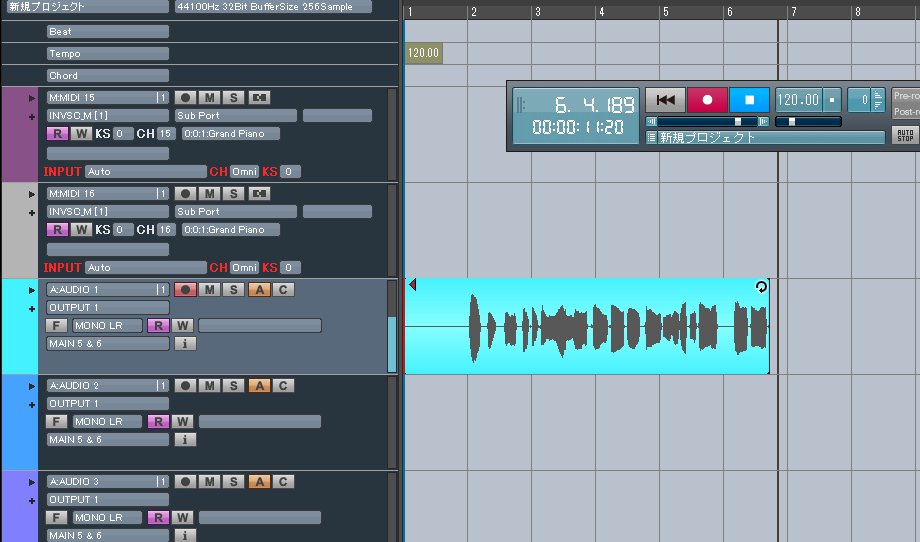Click the F button on AUDIO 2
Screen dimensions: 920x542
pyautogui.click(x=56, y=421)
